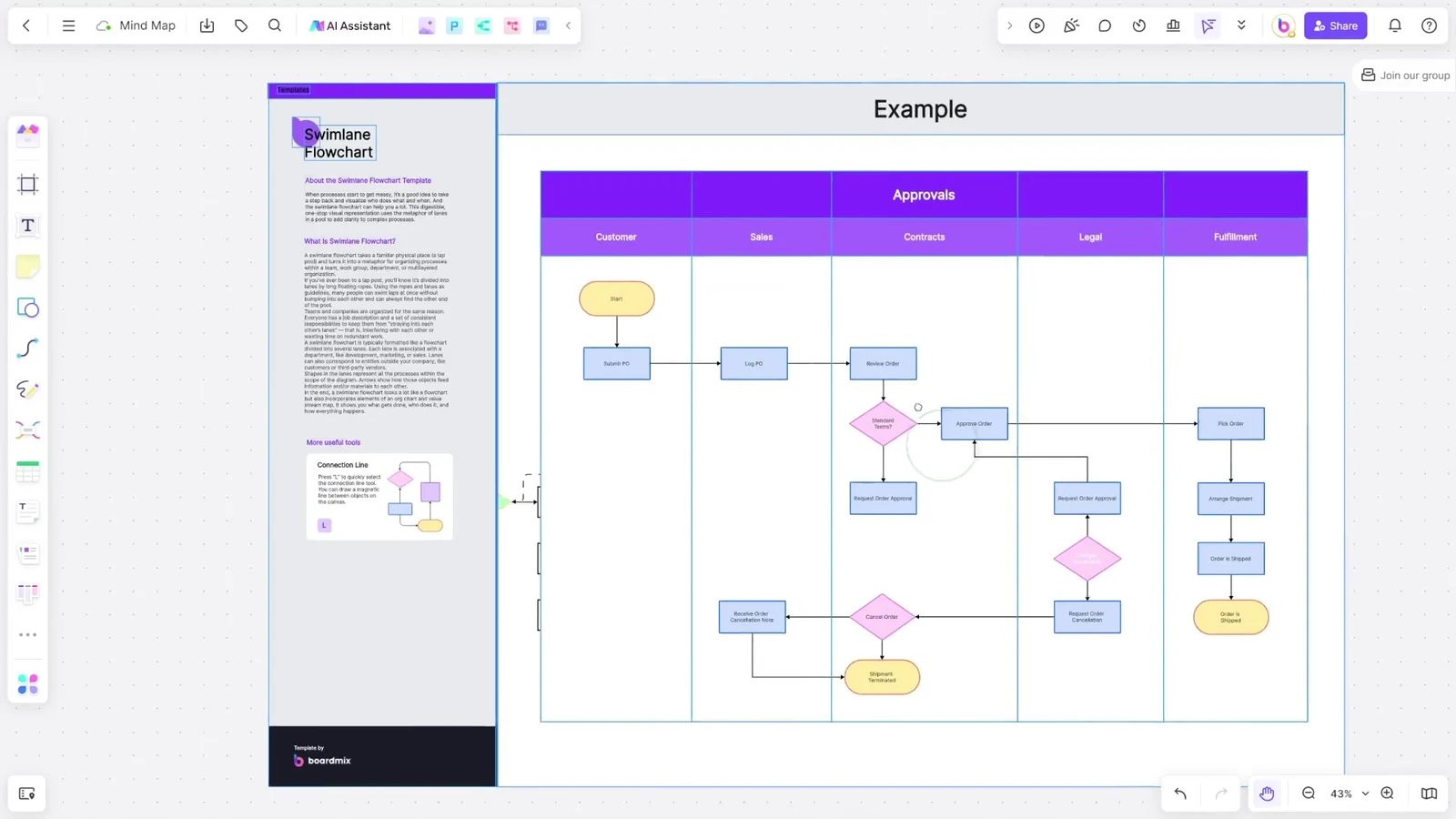
Task: Click the blue P shortcut icon
Action: click(454, 25)
